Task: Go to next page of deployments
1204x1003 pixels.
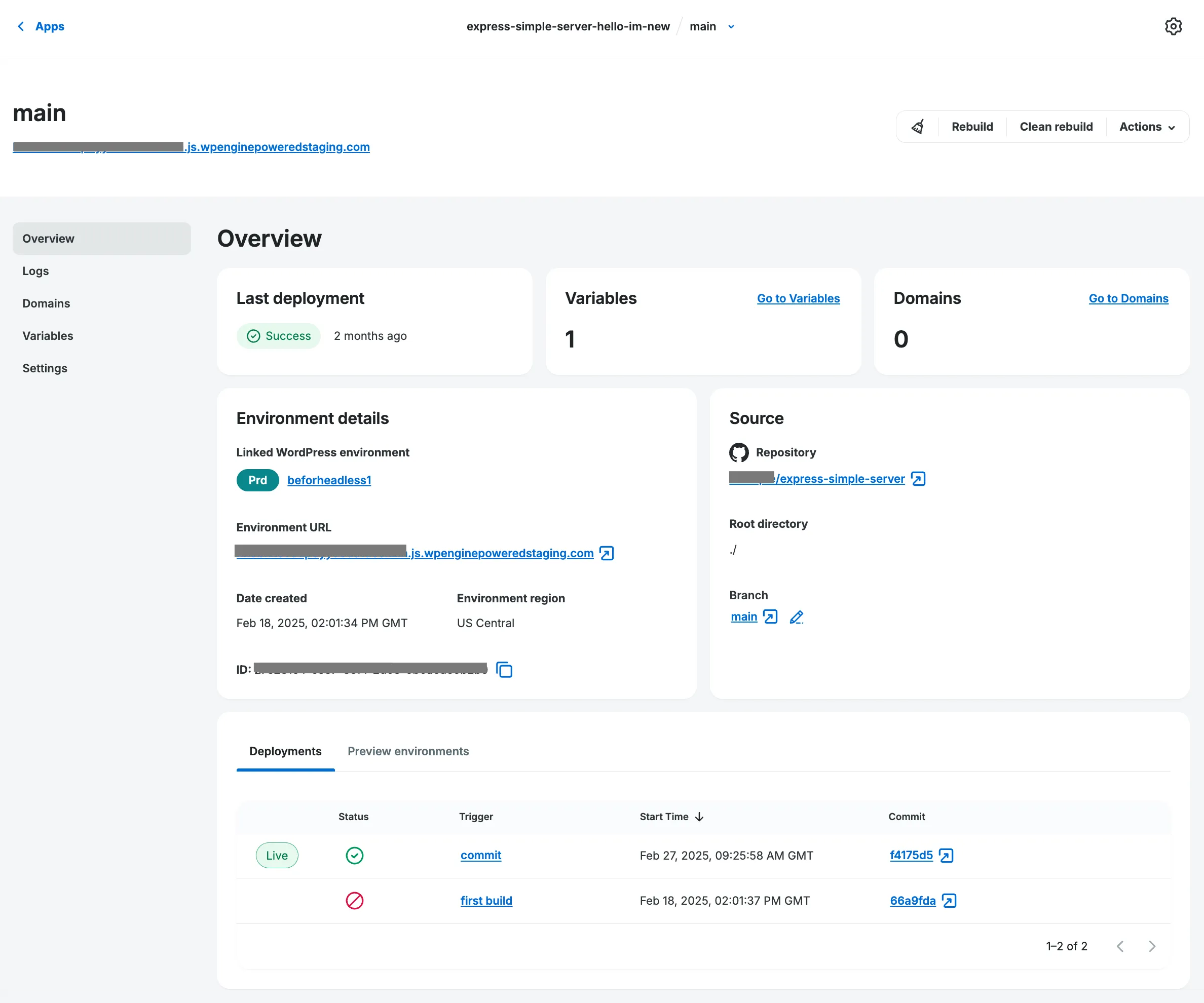Action: pos(1152,946)
